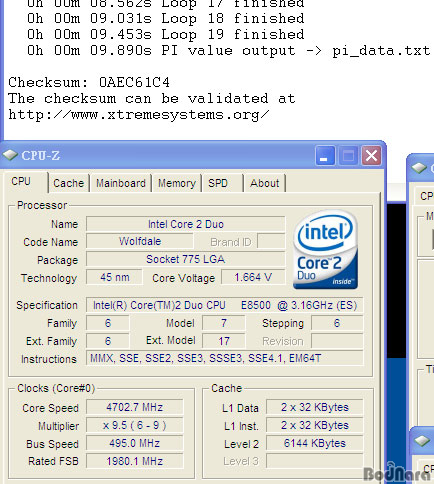This screenshot has width=434, height=484.
Task: Minimize the CPU-Z window
Action: click(x=325, y=155)
